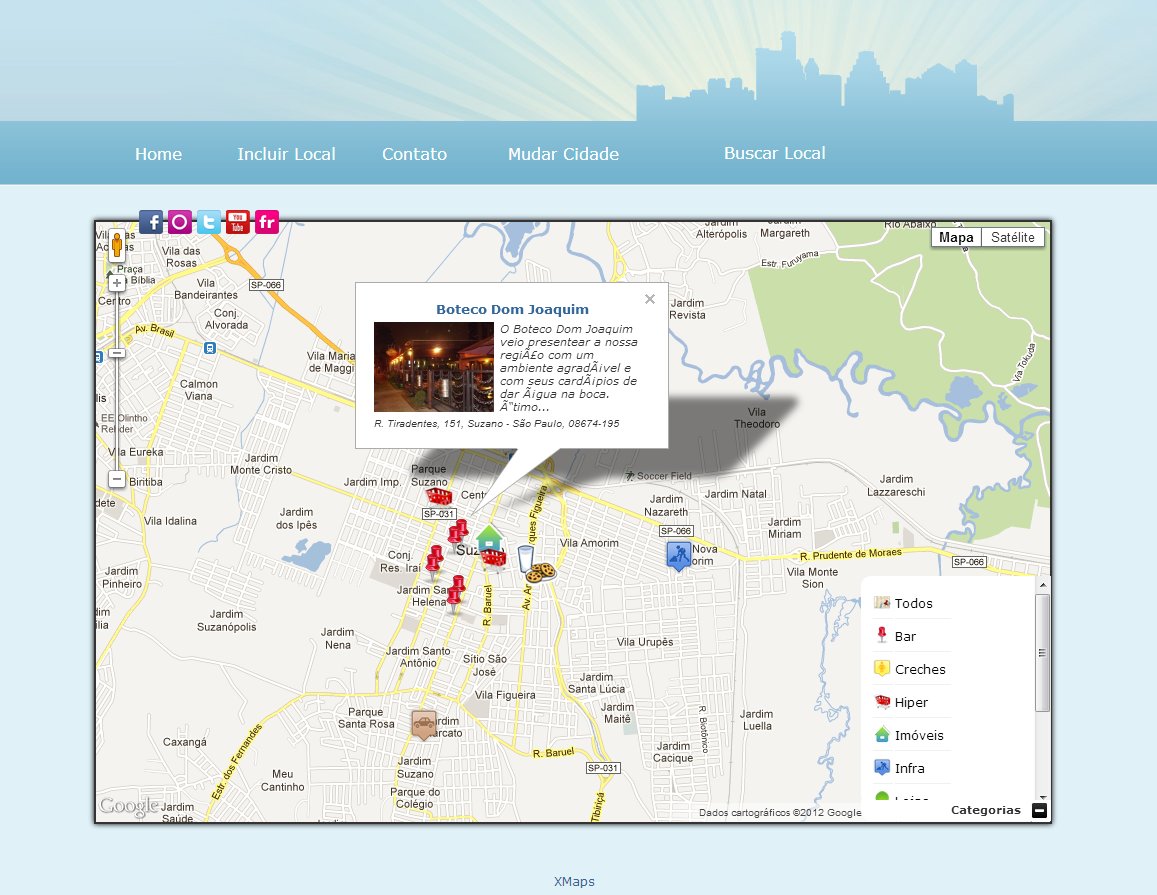The height and width of the screenshot is (895, 1157).
Task: Pick the Street View pegman icon
Action: click(x=117, y=244)
